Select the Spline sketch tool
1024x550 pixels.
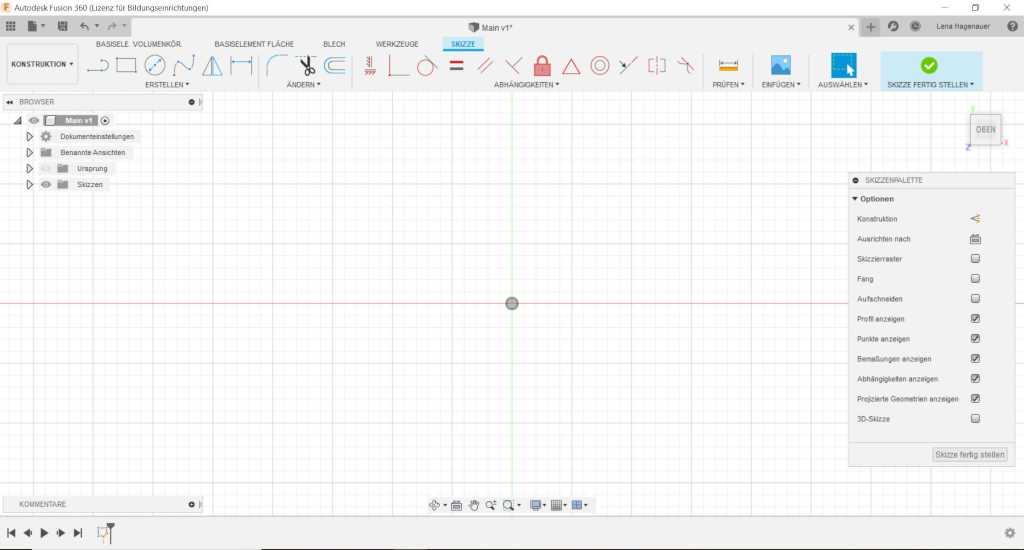click(x=184, y=65)
